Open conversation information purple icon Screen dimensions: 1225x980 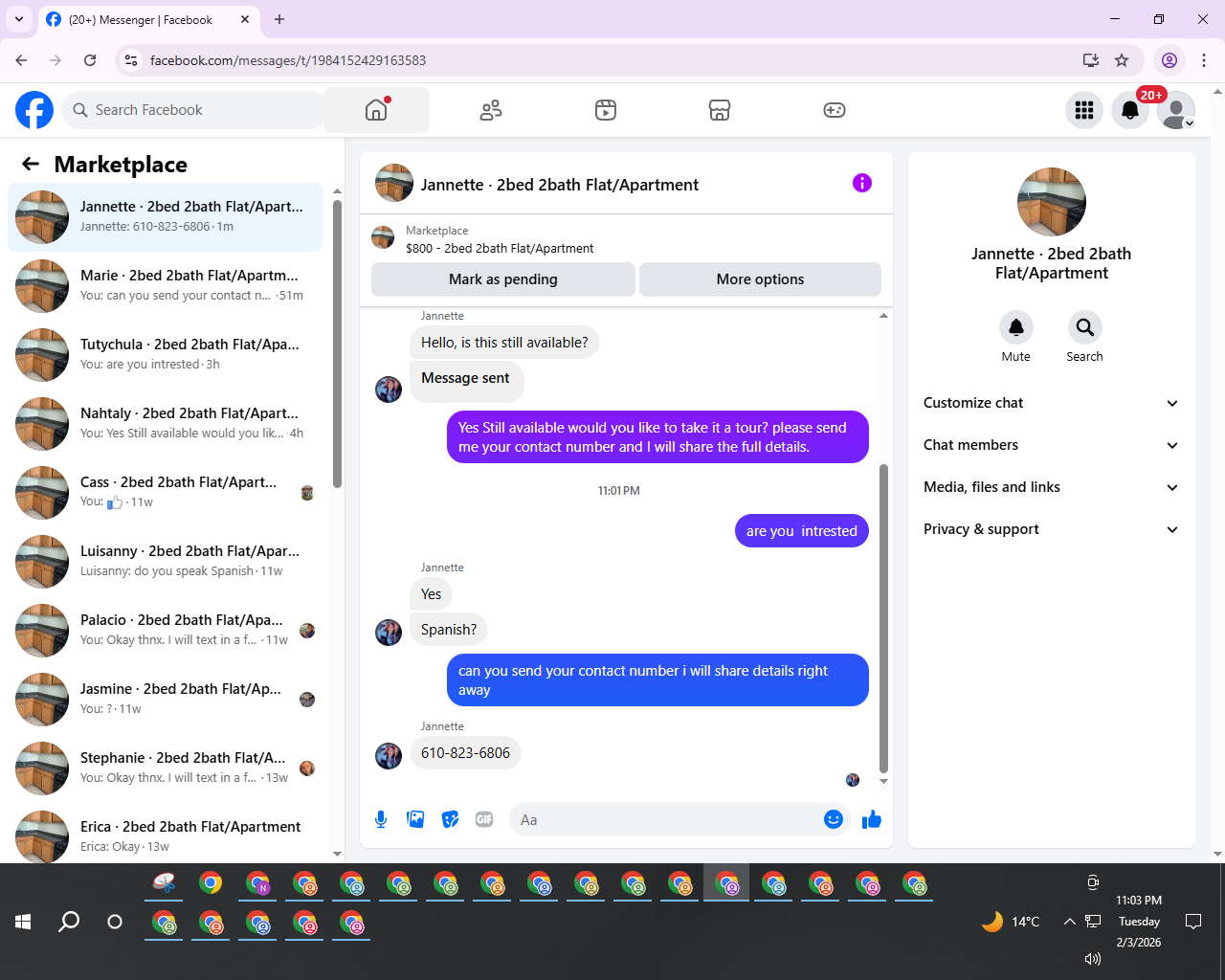[862, 183]
